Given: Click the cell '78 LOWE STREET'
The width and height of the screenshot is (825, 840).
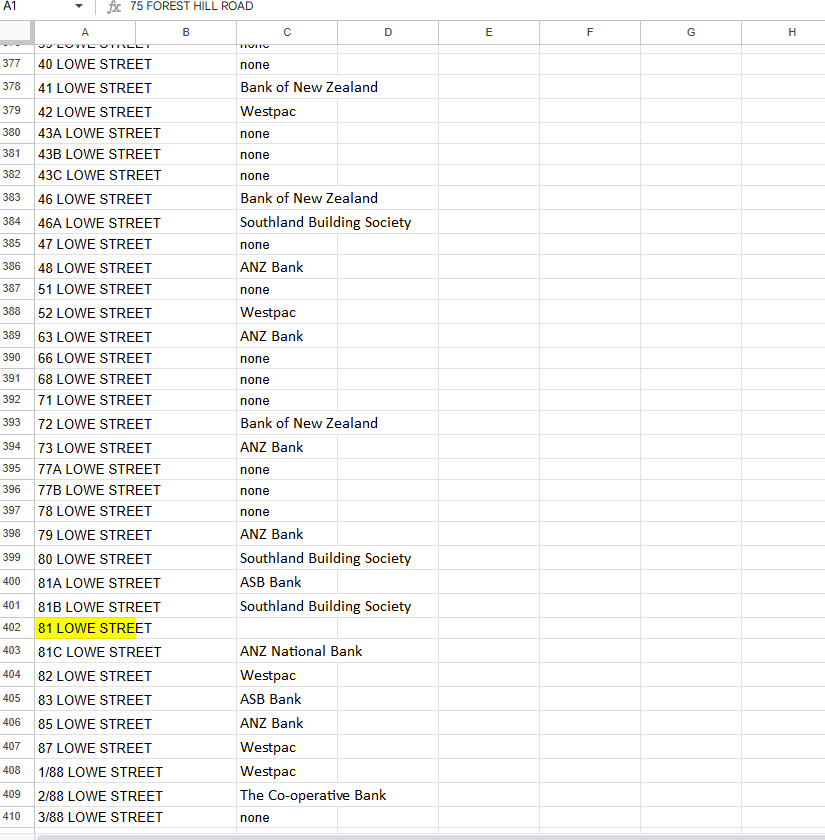Looking at the screenshot, I should pos(85,512).
